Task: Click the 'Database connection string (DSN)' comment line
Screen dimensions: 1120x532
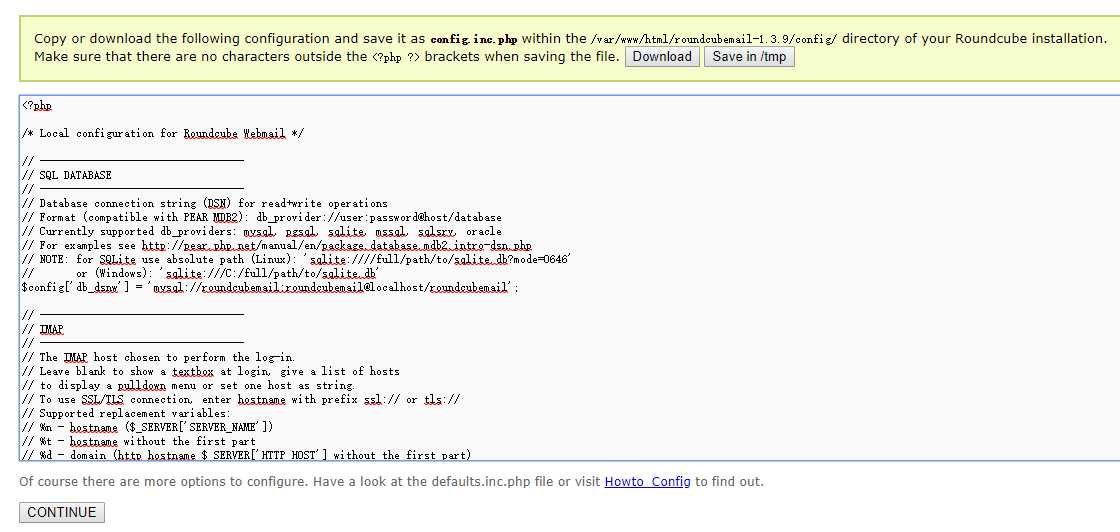Action: click(205, 204)
